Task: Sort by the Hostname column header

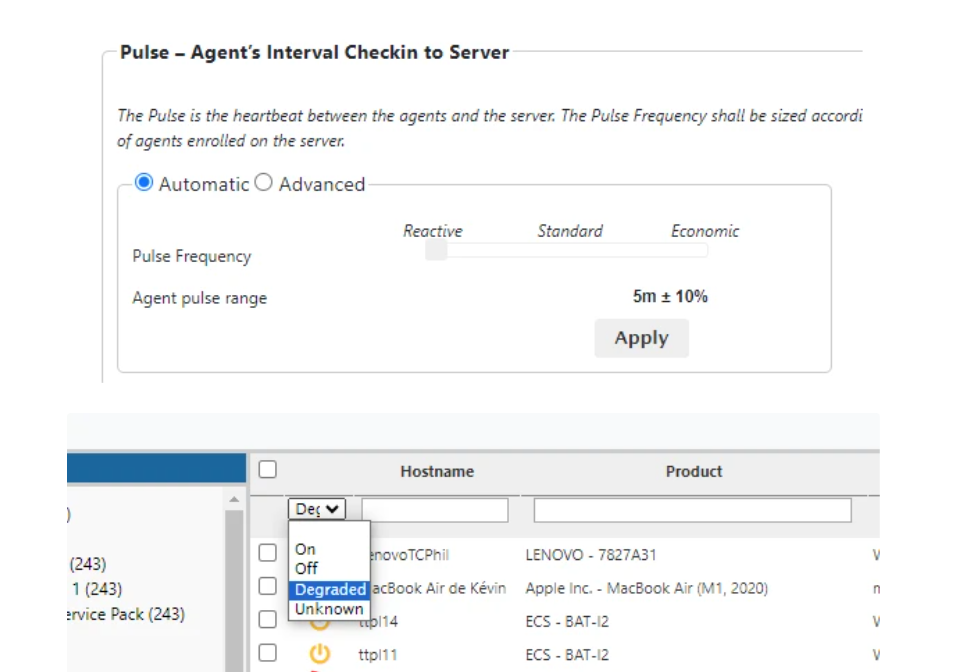Action: click(437, 471)
